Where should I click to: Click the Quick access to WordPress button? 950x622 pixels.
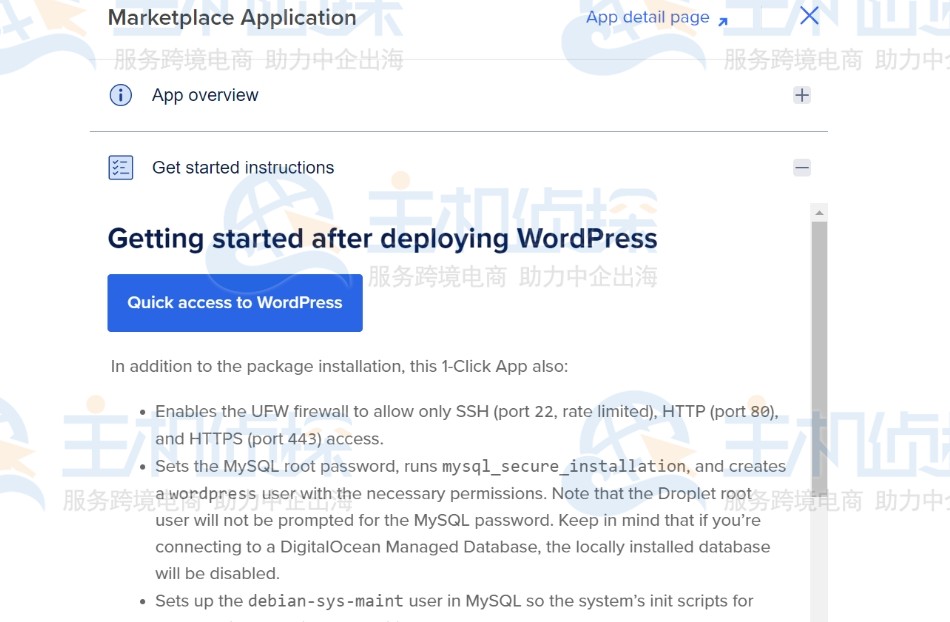[x=235, y=303]
